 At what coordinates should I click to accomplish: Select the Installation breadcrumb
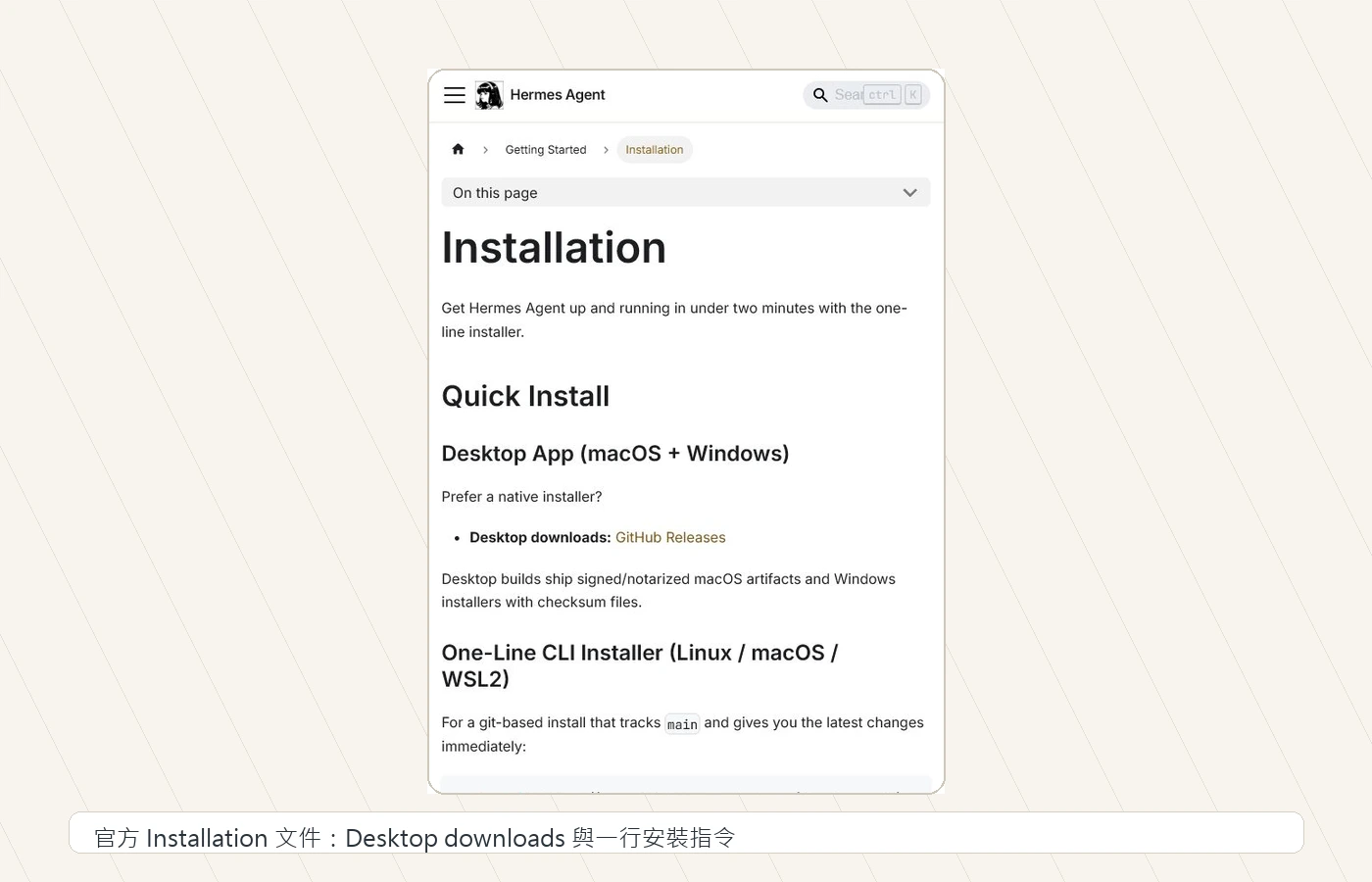(x=655, y=150)
